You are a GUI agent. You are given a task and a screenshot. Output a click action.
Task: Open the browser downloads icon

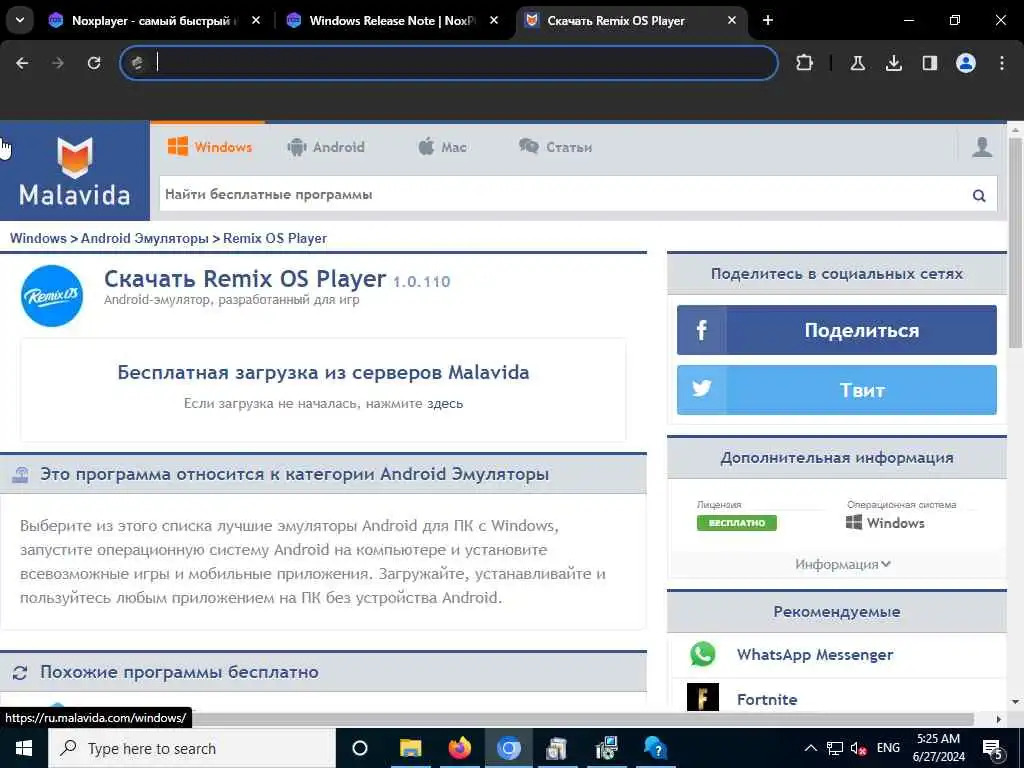click(x=893, y=63)
